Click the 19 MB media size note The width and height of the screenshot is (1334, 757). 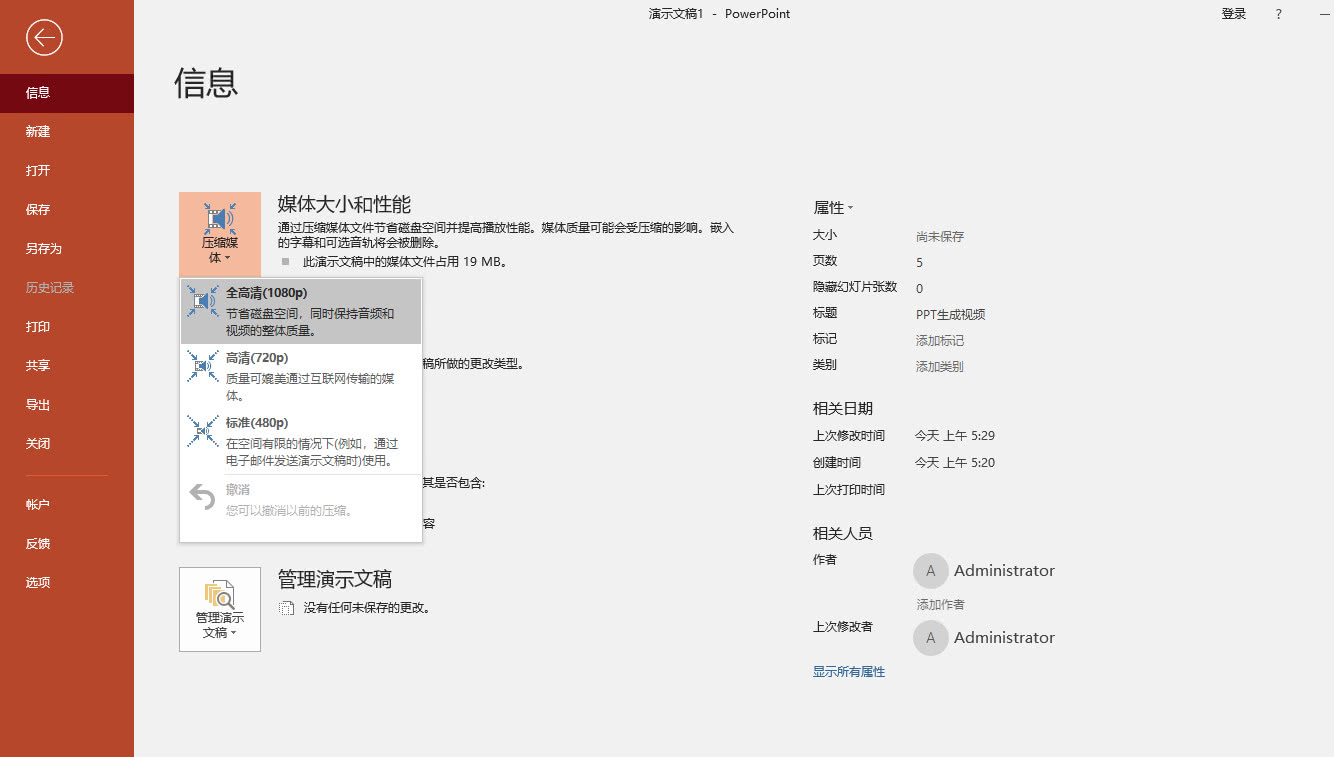(x=406, y=262)
